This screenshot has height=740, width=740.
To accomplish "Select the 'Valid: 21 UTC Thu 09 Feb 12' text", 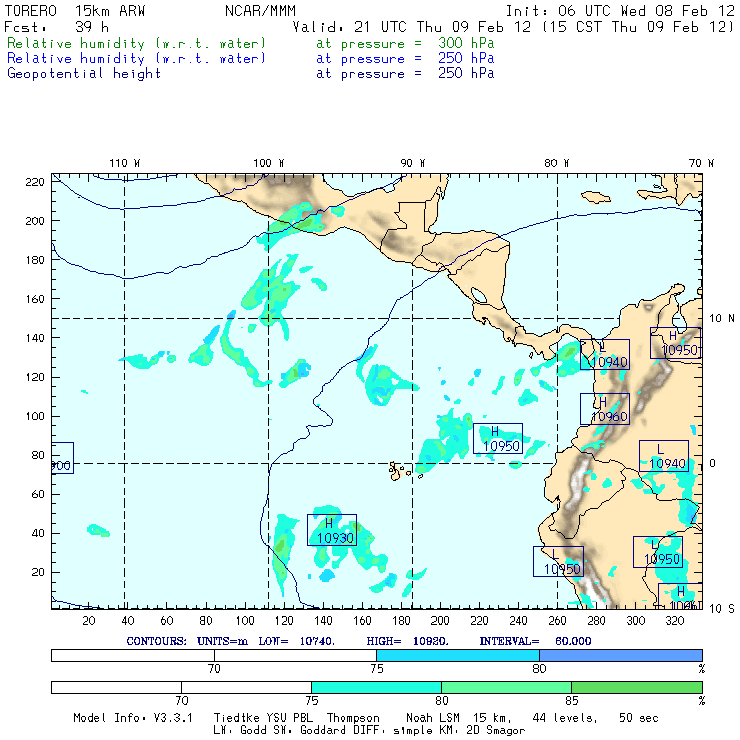I will tap(412, 27).
